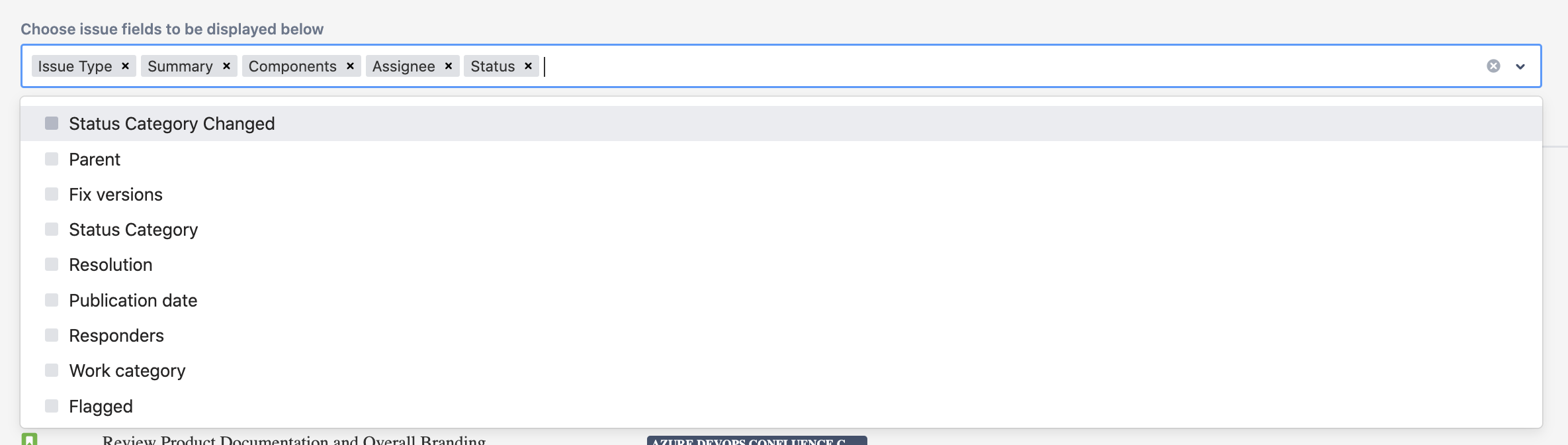Enable the Fix versions checkbox
Screen dimensions: 1568x445
point(52,195)
